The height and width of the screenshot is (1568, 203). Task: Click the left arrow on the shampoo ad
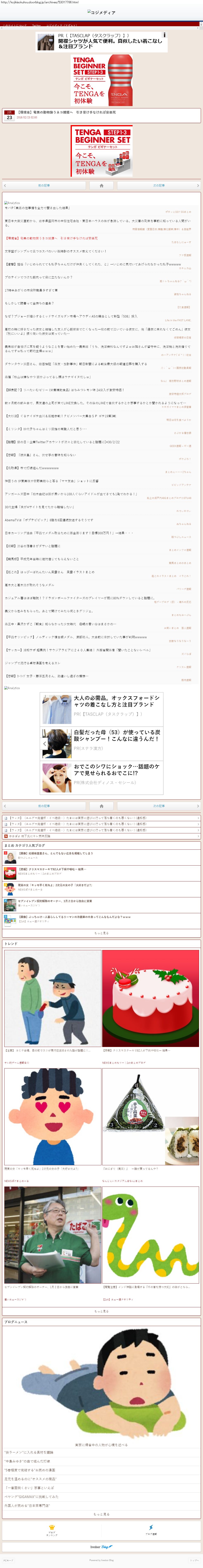44,743
